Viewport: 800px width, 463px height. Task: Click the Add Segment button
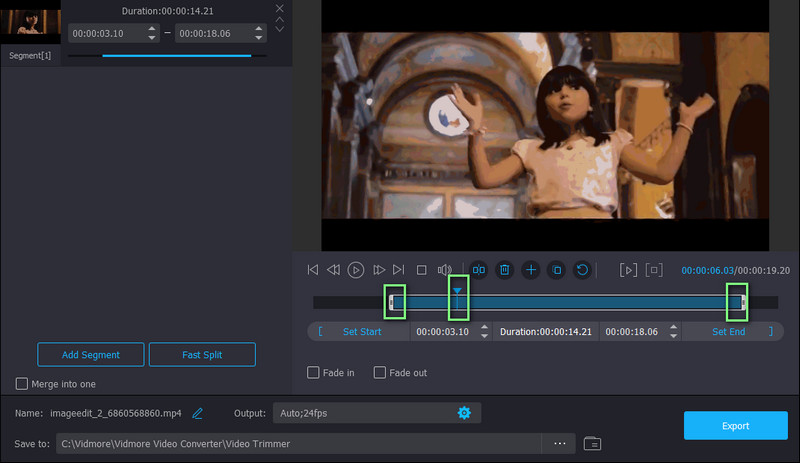click(91, 355)
